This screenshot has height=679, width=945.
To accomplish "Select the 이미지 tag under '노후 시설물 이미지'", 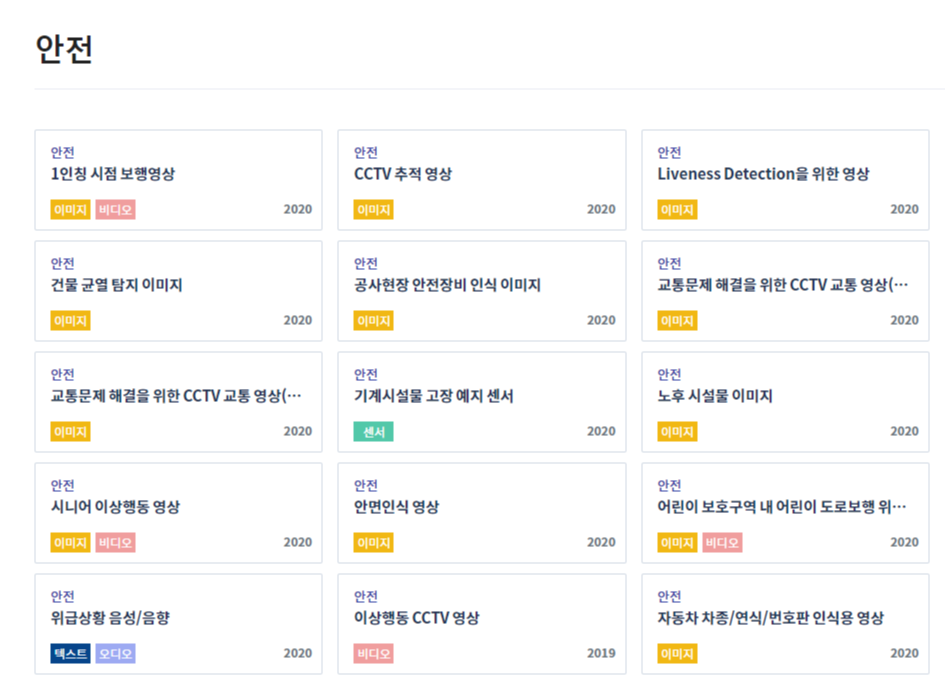I will pyautogui.click(x=677, y=431).
